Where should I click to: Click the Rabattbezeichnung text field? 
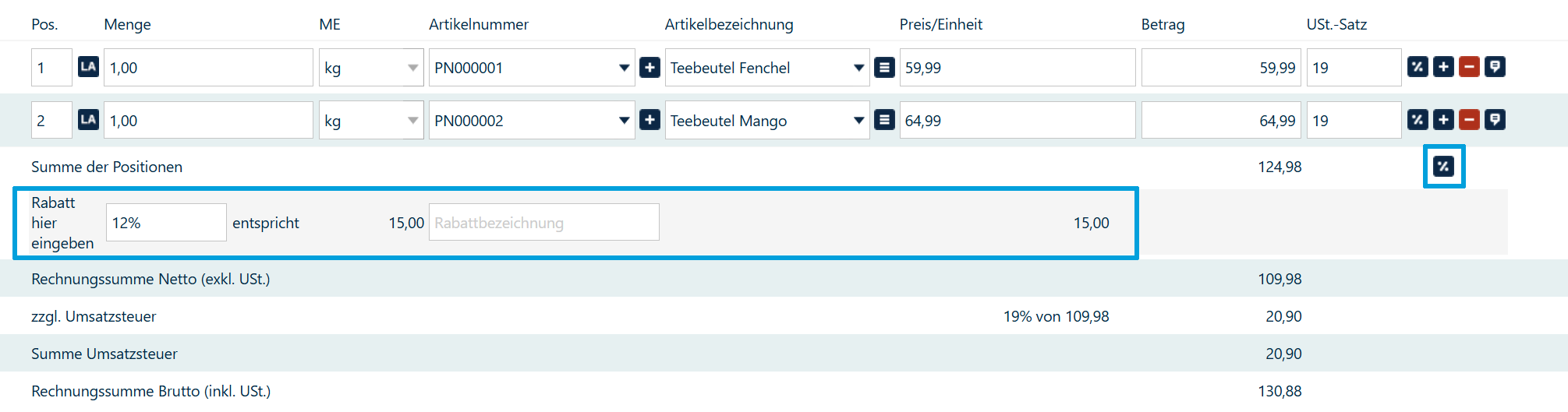(x=543, y=223)
